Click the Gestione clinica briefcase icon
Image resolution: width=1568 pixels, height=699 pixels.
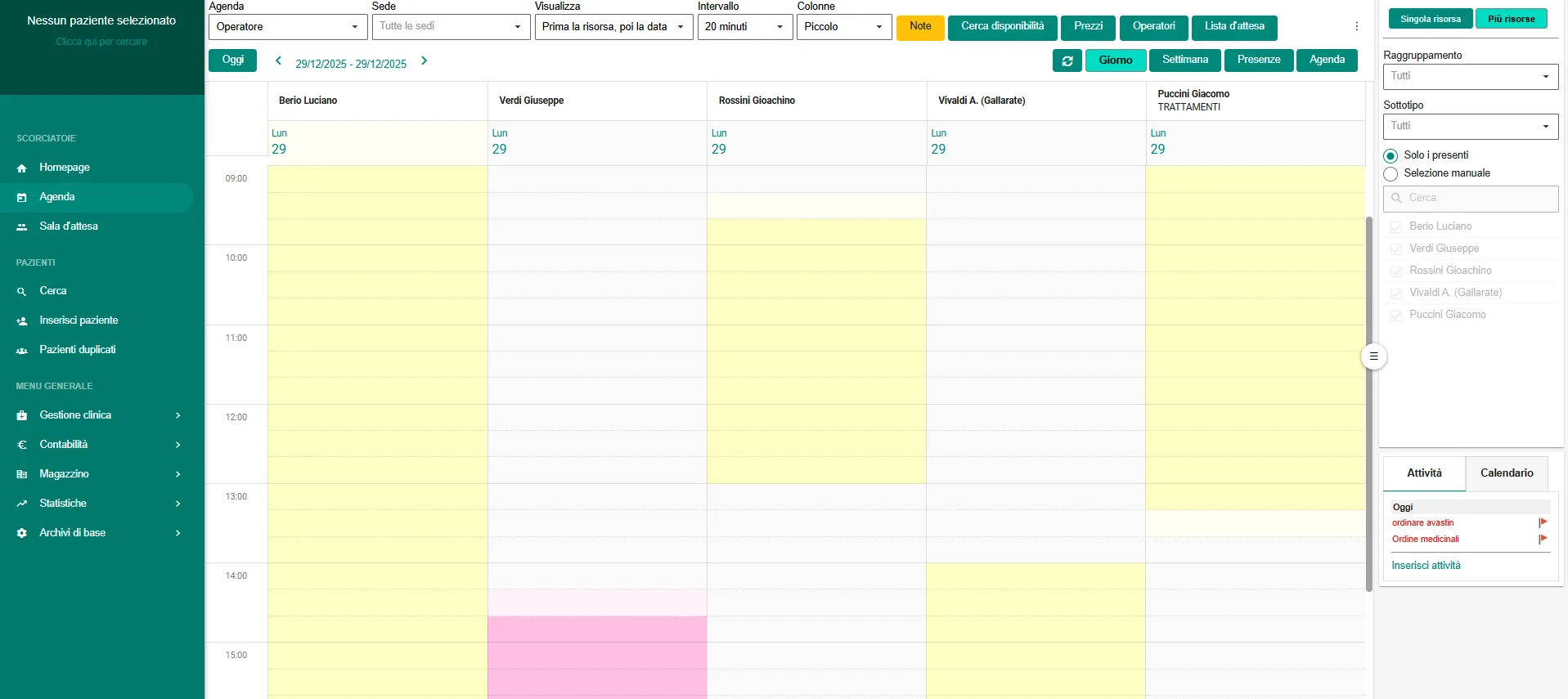click(x=22, y=415)
